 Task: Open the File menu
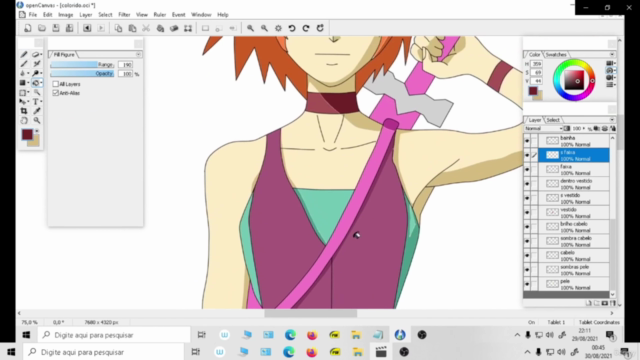33,15
